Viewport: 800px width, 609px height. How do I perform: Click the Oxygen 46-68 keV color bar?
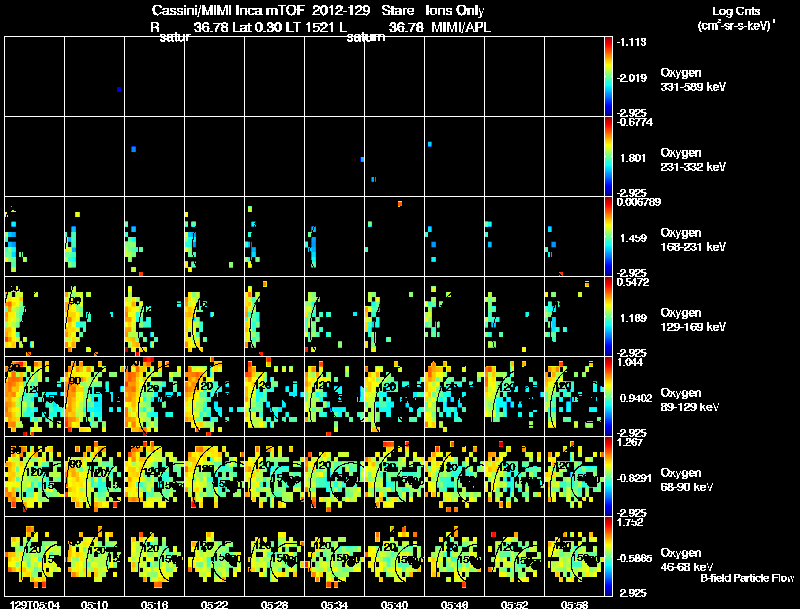pos(608,556)
